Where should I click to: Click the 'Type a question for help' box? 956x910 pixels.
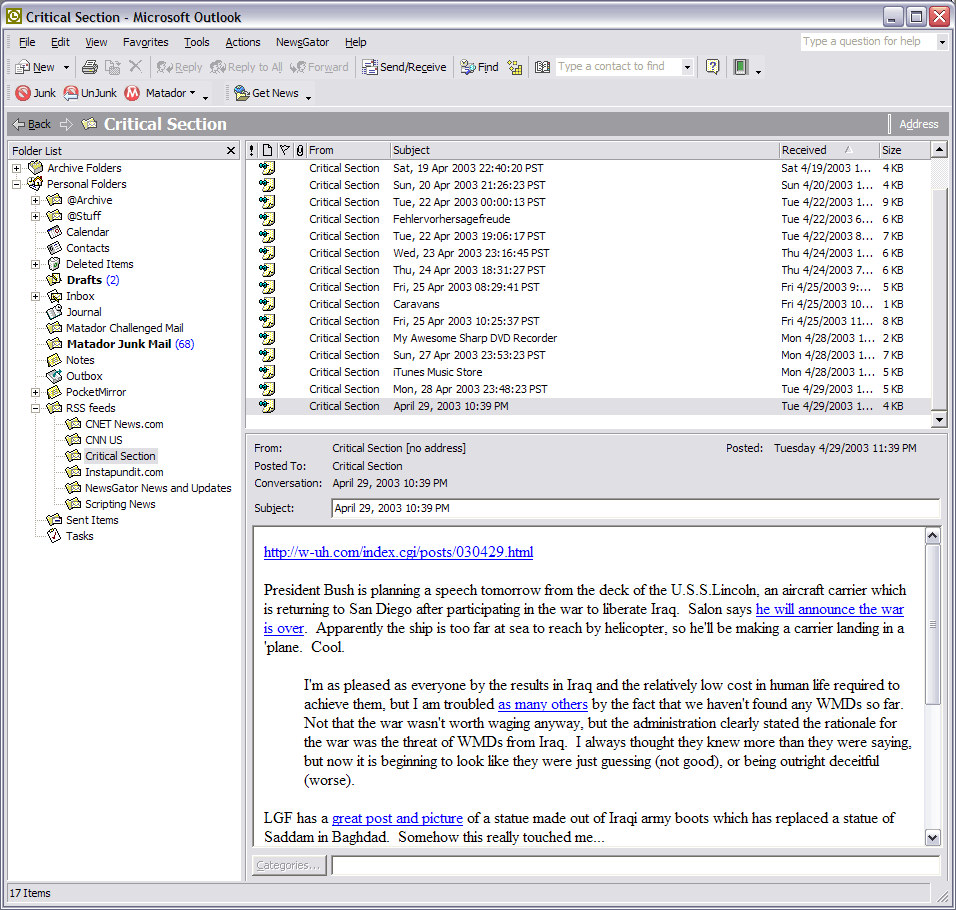868,41
